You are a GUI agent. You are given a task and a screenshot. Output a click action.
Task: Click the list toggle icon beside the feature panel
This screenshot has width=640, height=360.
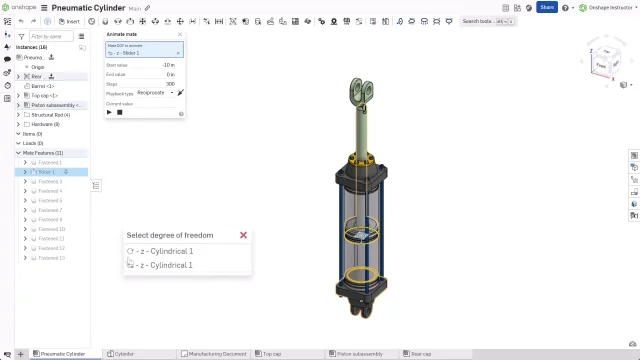[96, 186]
